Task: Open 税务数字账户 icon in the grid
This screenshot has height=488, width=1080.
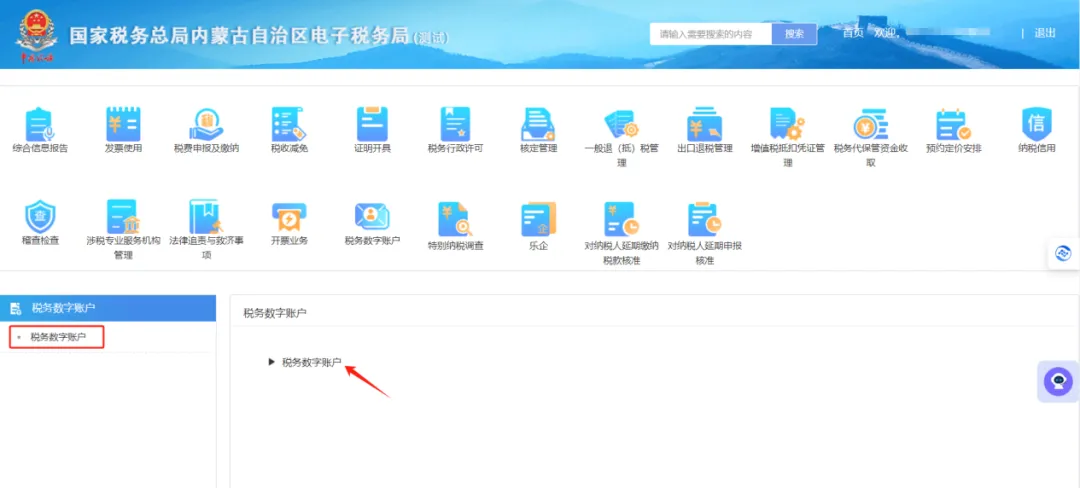Action: coord(373,217)
